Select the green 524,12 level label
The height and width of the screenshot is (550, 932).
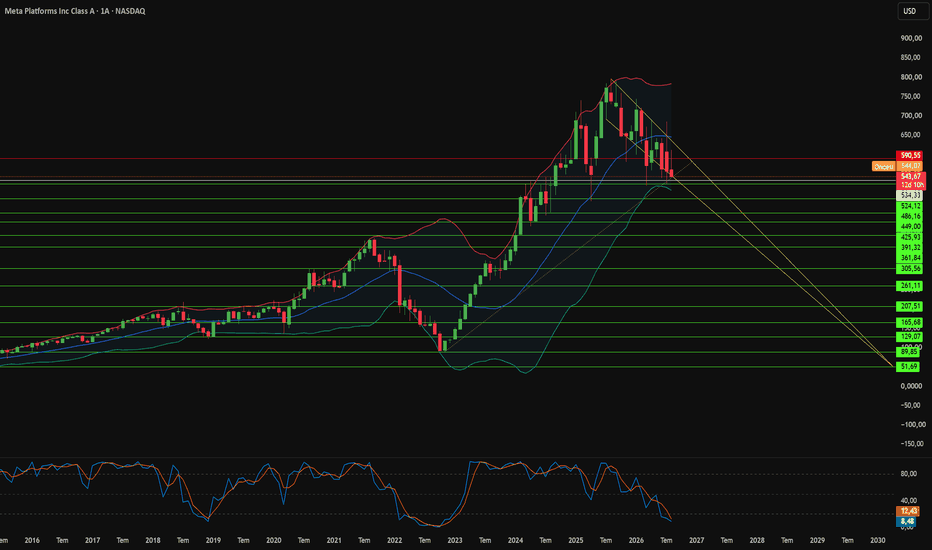[x=910, y=206]
